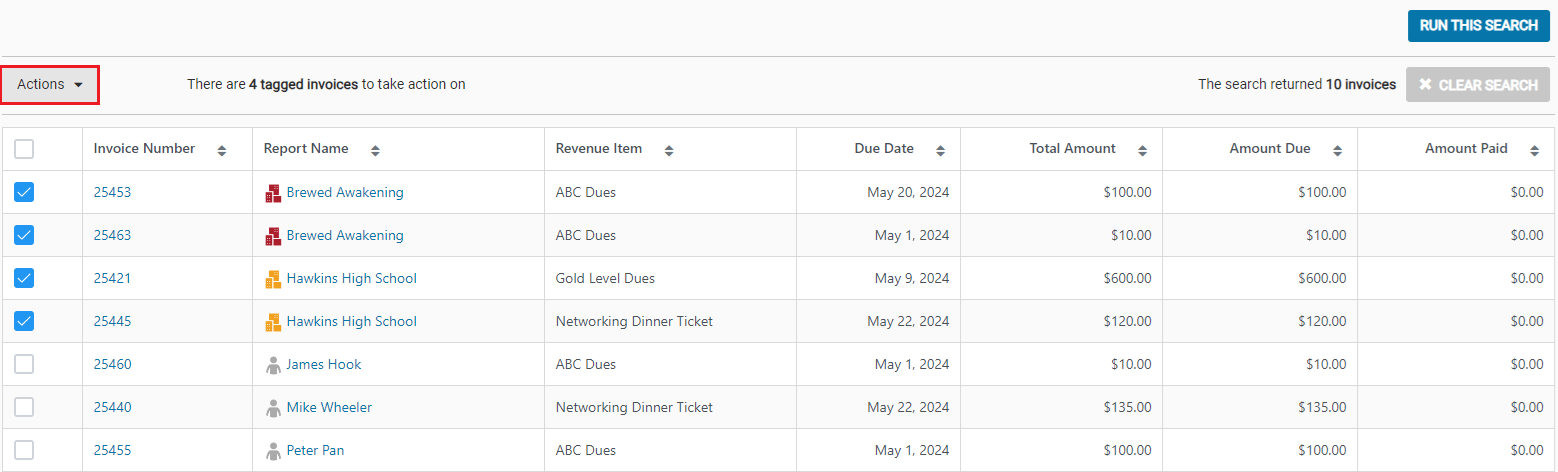Screen dimensions: 1558x472
Task: Open Brewed Awakening from invoice 25453 row
Action: 345,192
